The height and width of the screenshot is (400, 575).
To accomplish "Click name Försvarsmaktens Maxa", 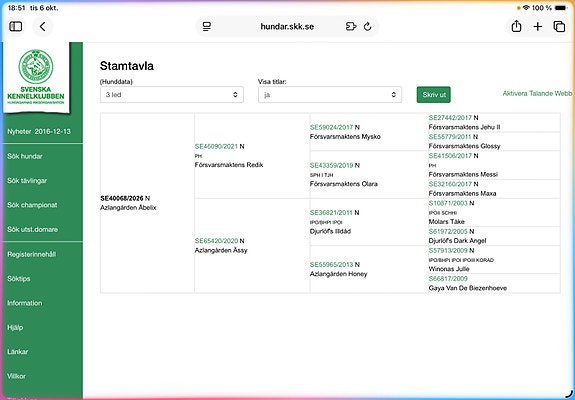I will 462,194.
